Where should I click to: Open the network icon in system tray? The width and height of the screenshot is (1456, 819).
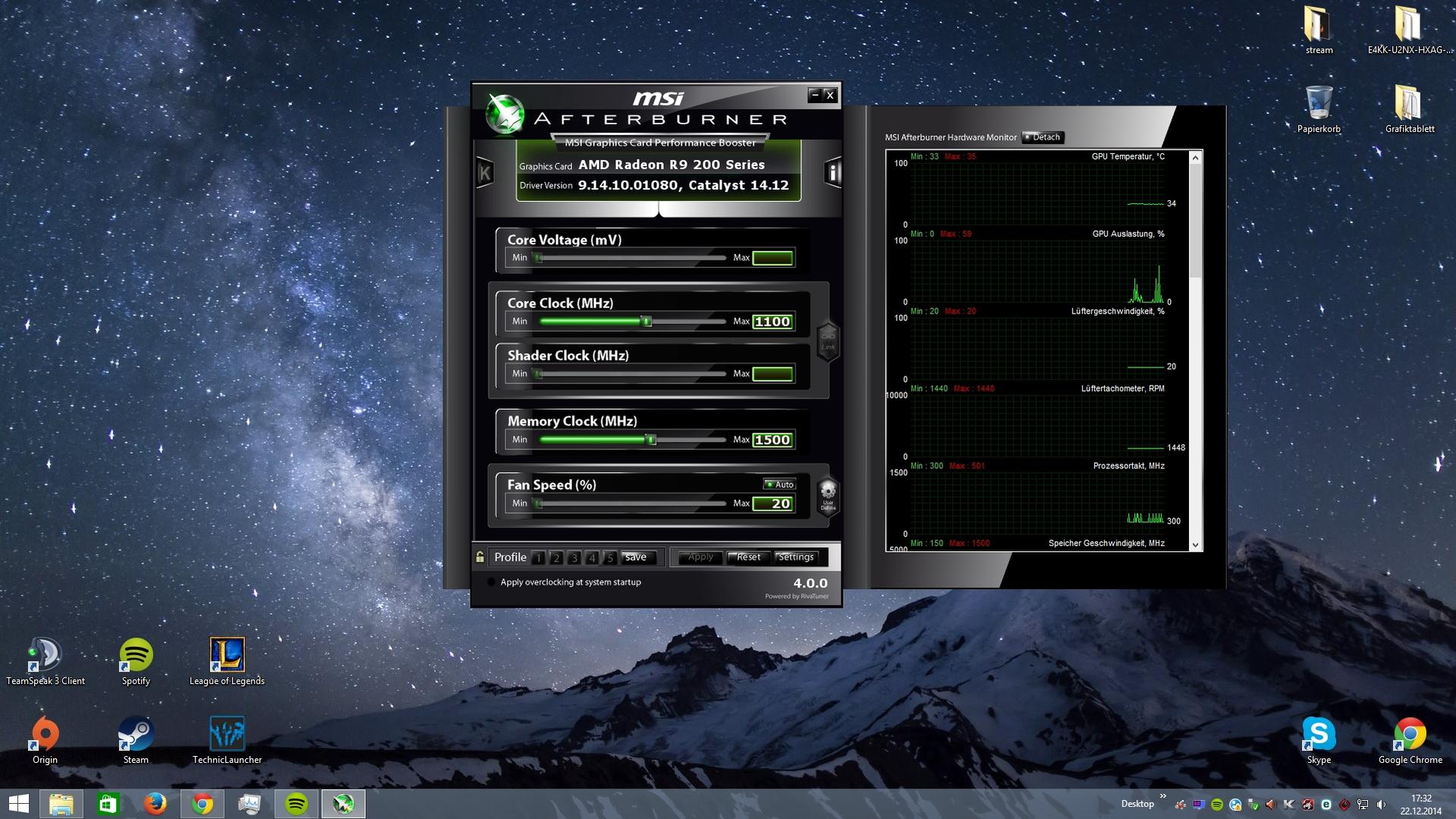tap(1363, 805)
